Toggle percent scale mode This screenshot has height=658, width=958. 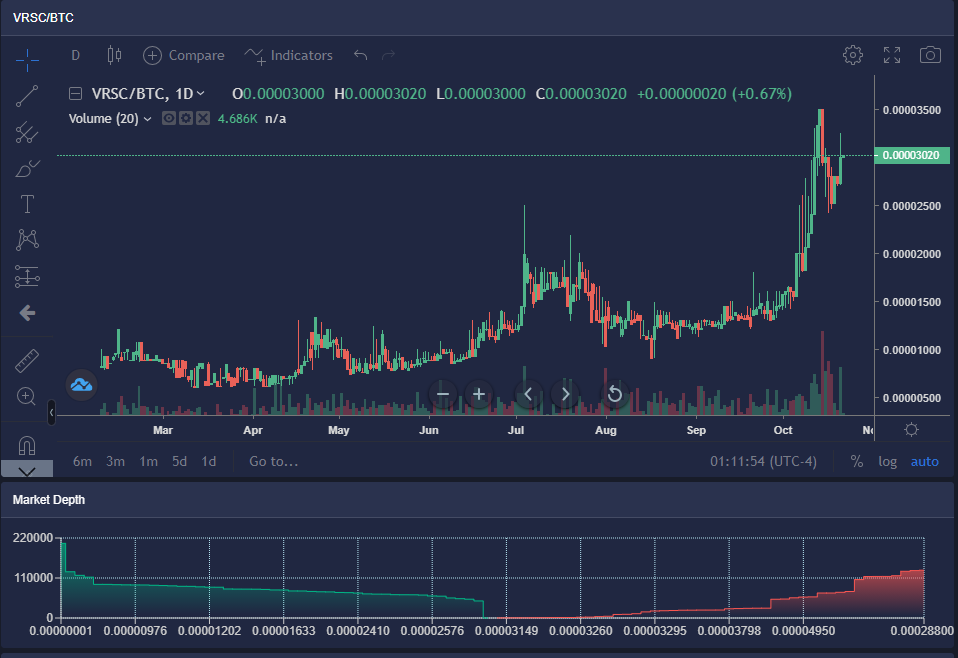857,461
